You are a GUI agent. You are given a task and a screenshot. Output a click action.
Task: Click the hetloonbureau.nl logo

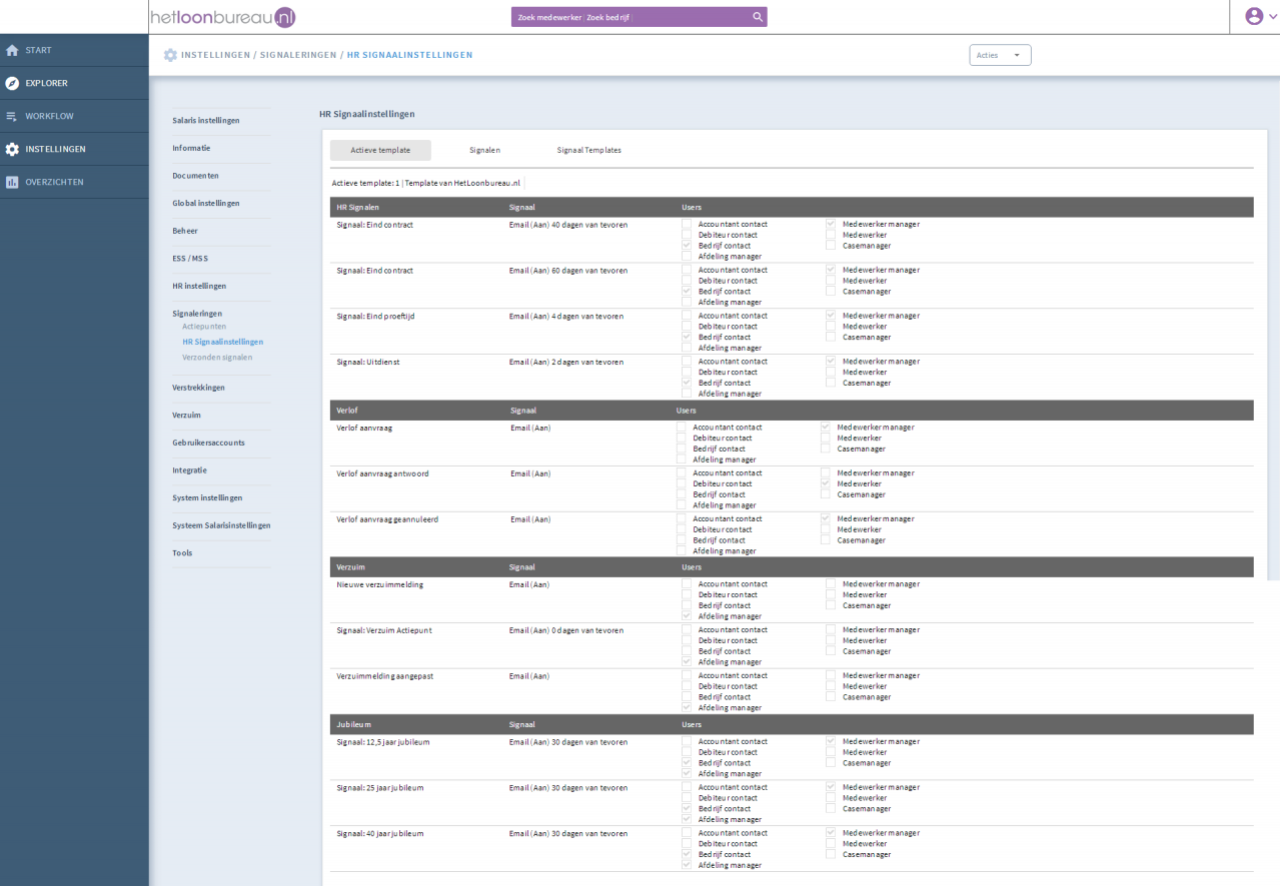(223, 17)
